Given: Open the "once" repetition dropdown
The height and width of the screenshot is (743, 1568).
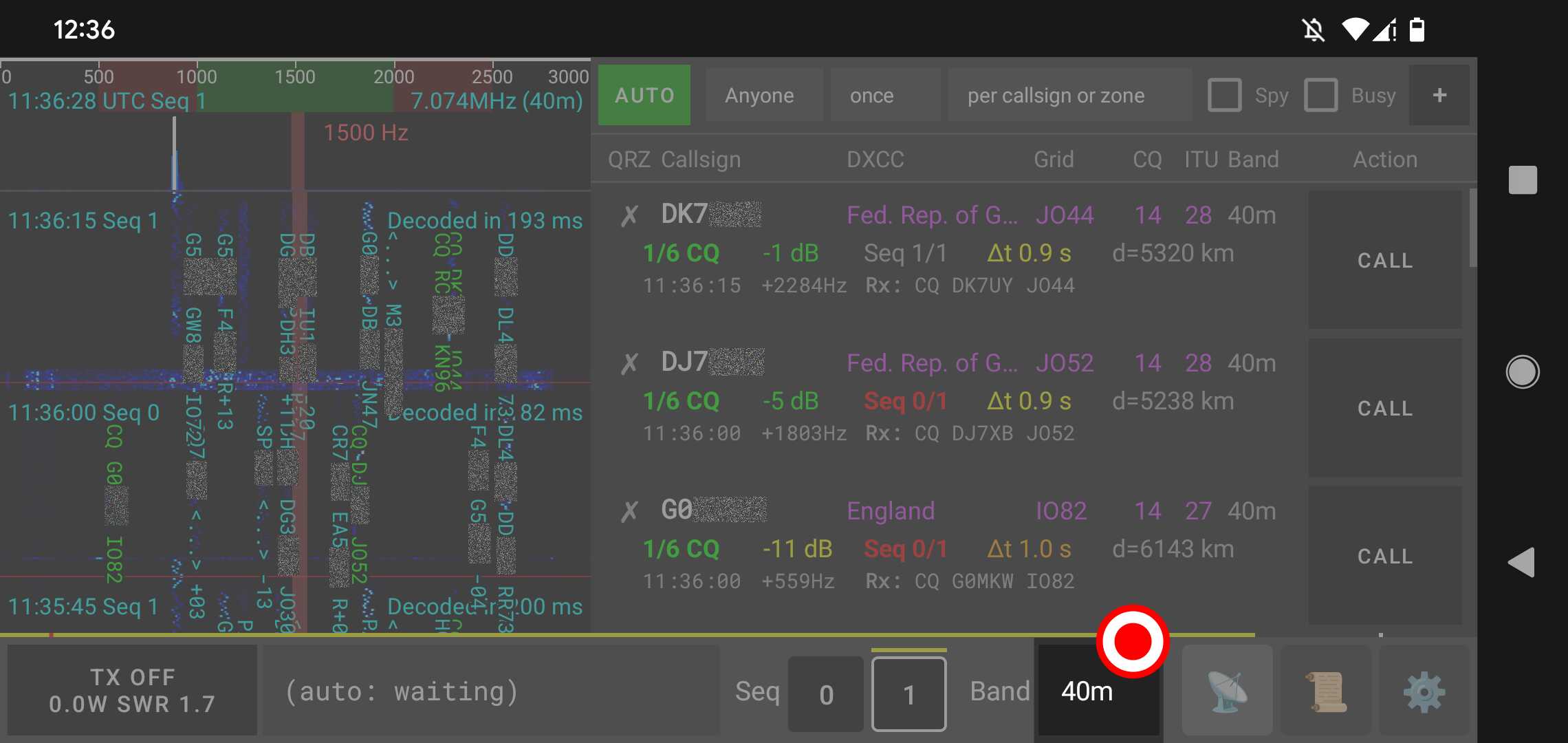Looking at the screenshot, I should coord(885,95).
